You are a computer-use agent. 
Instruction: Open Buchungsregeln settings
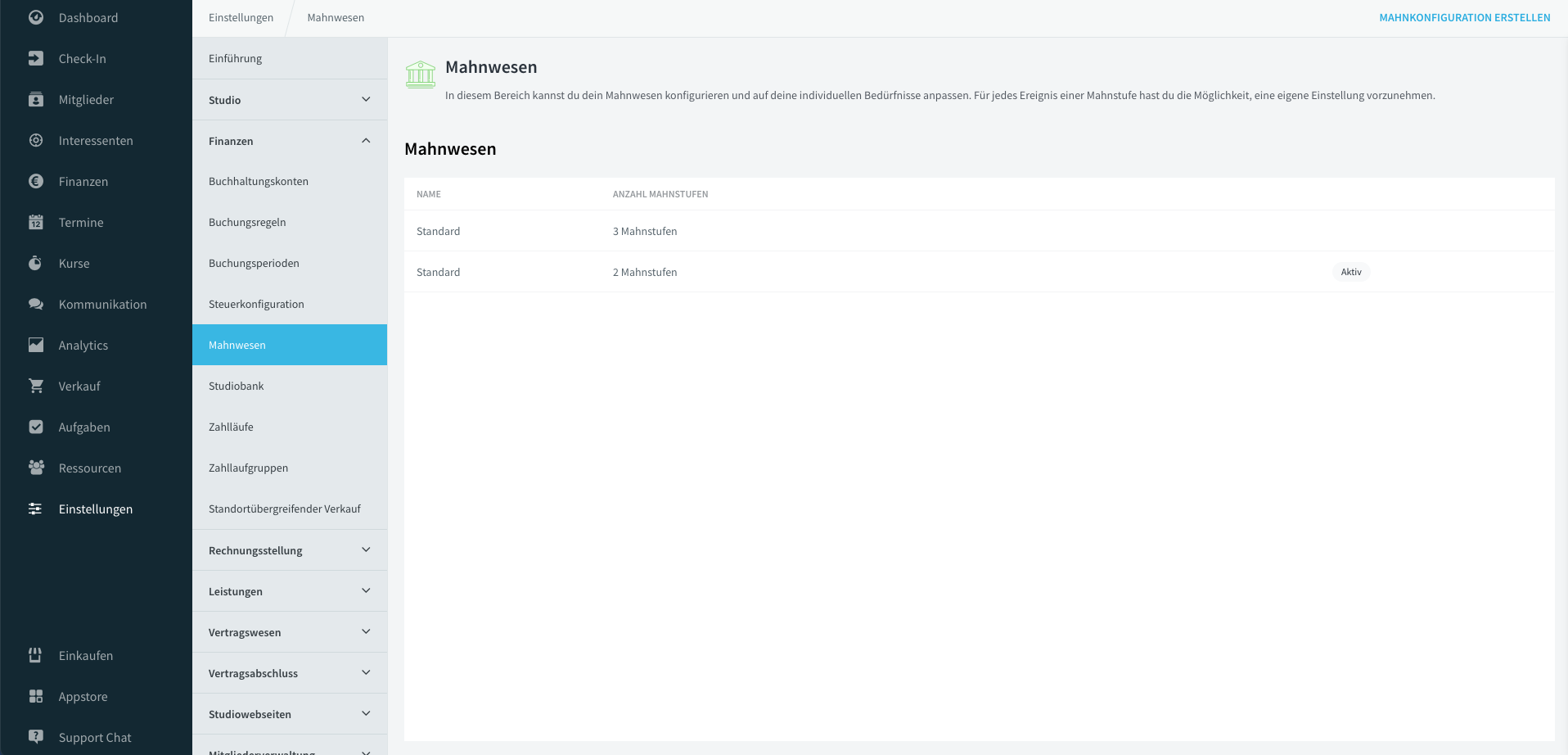pyautogui.click(x=290, y=222)
